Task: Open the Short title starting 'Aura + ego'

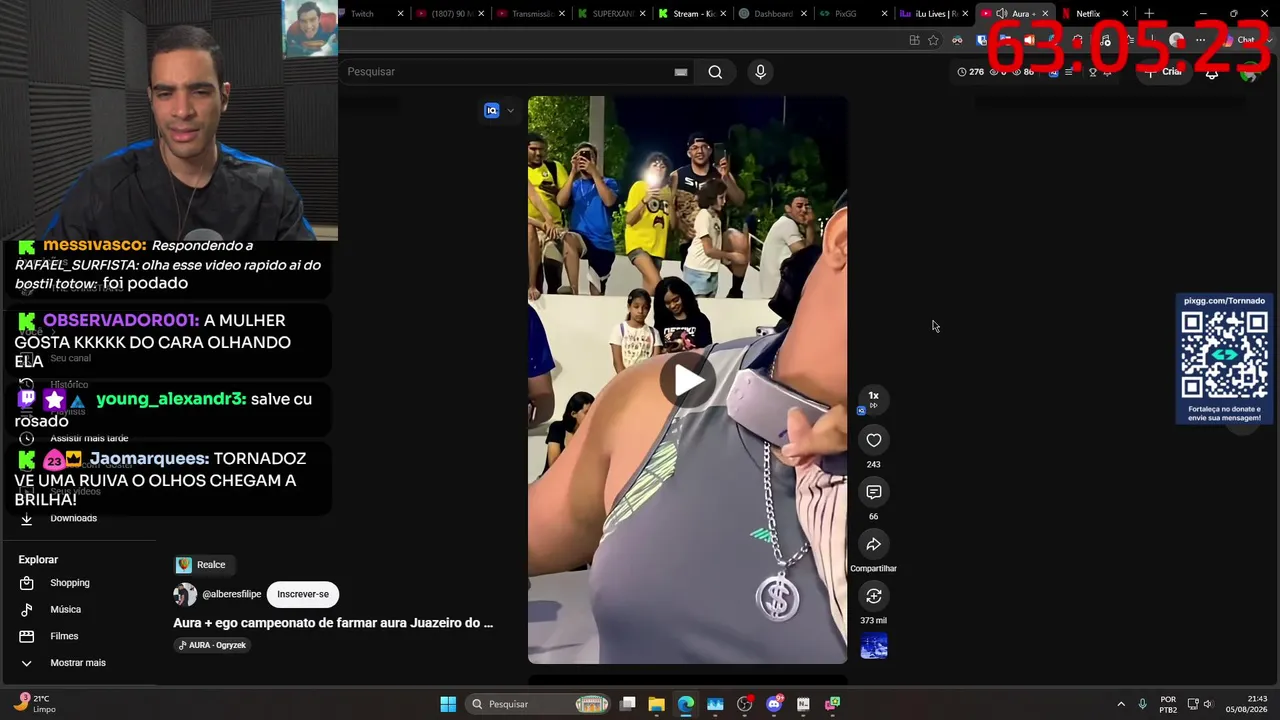Action: [333, 623]
